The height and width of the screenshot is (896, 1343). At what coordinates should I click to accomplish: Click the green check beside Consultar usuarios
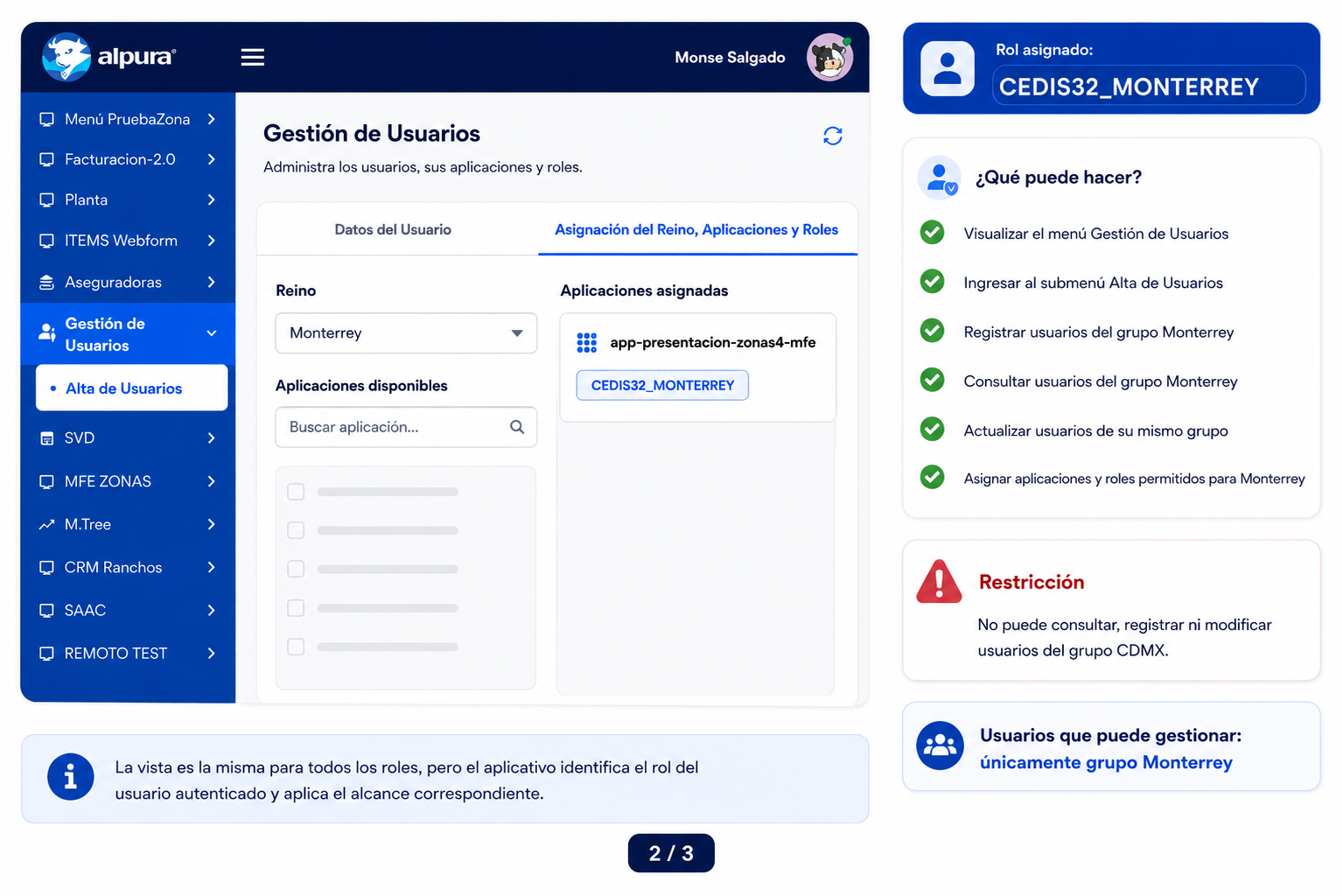pos(933,380)
